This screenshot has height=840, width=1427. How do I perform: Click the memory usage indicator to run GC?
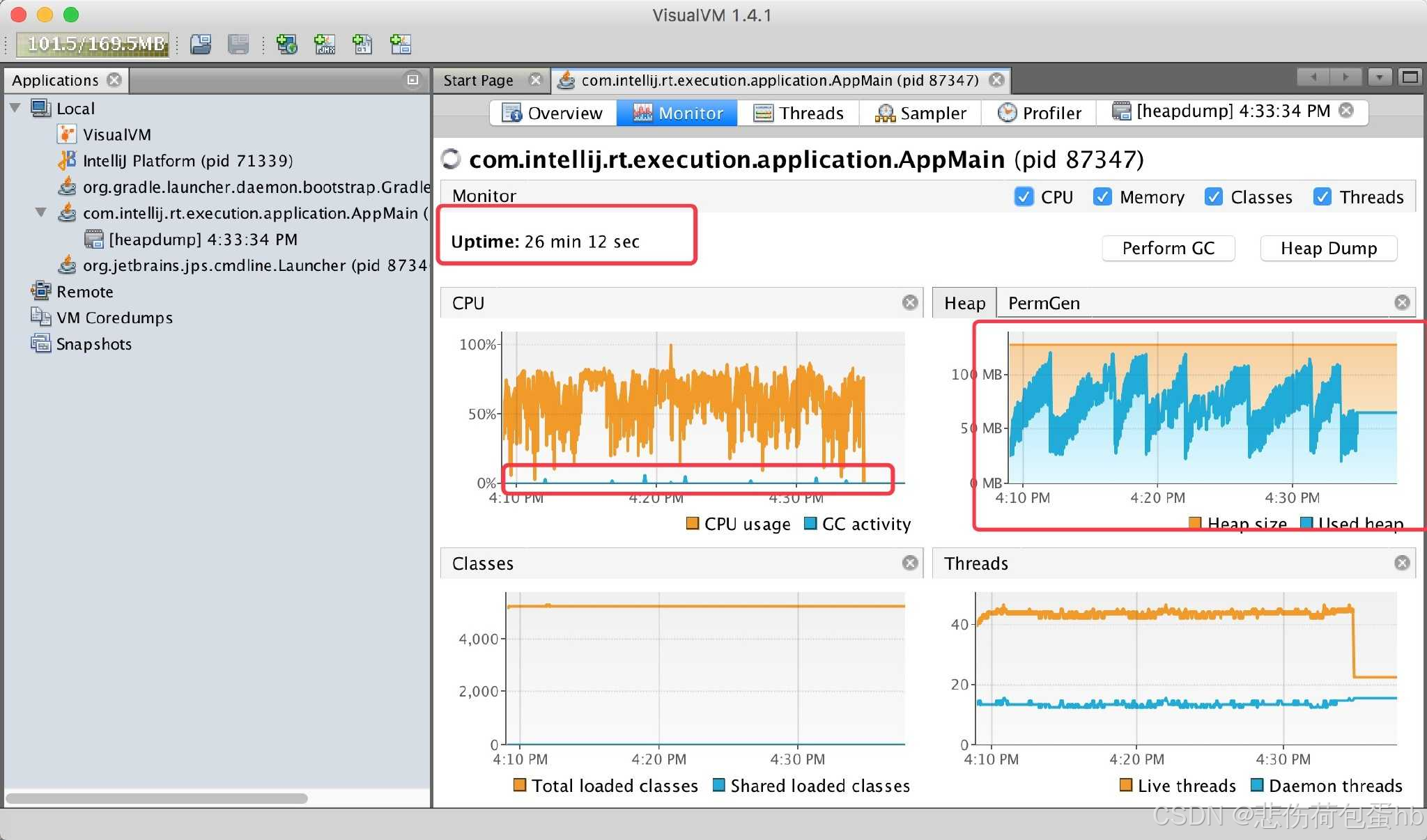coord(93,45)
